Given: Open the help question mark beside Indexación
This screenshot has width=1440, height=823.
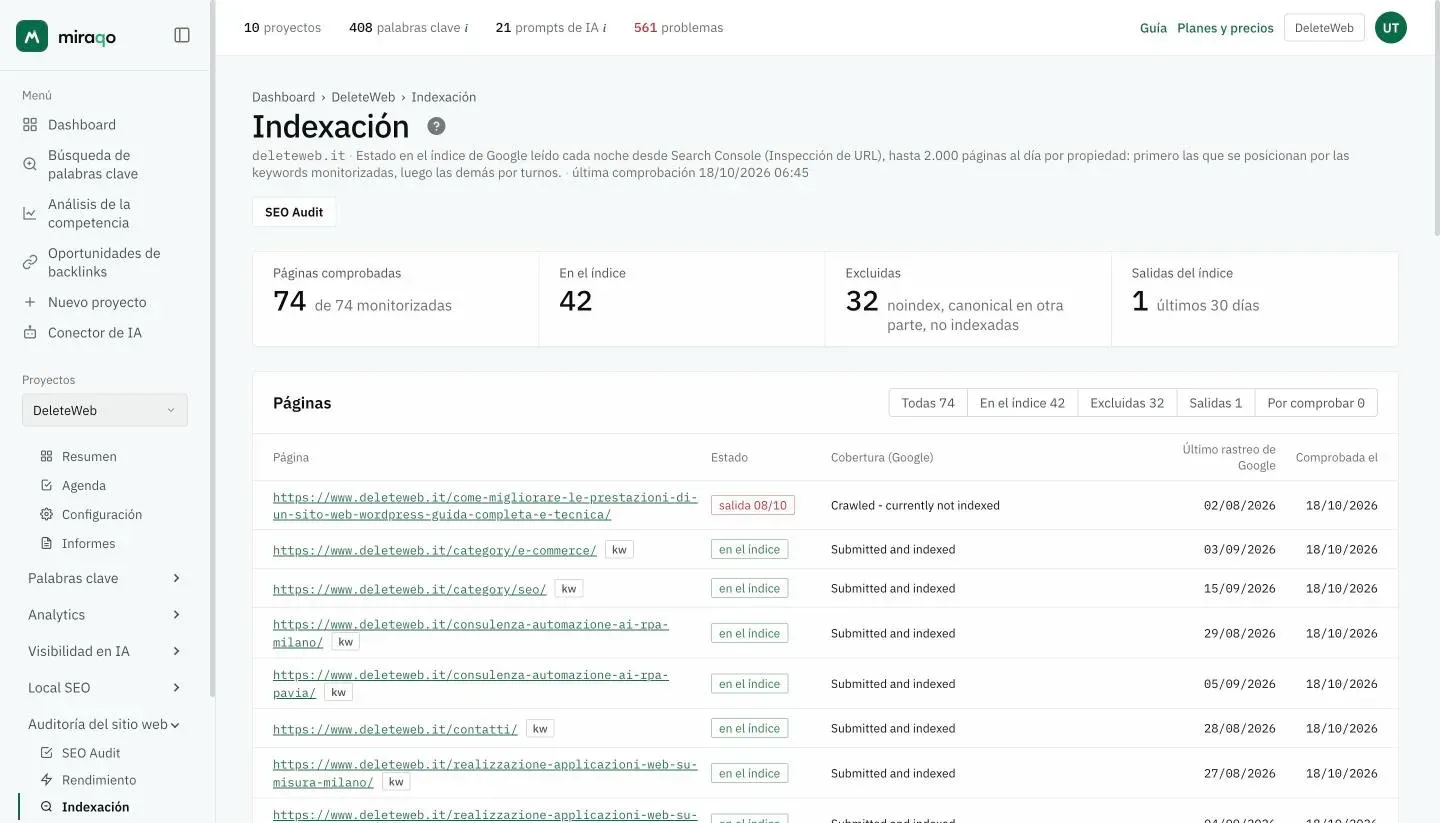Looking at the screenshot, I should pos(436,126).
